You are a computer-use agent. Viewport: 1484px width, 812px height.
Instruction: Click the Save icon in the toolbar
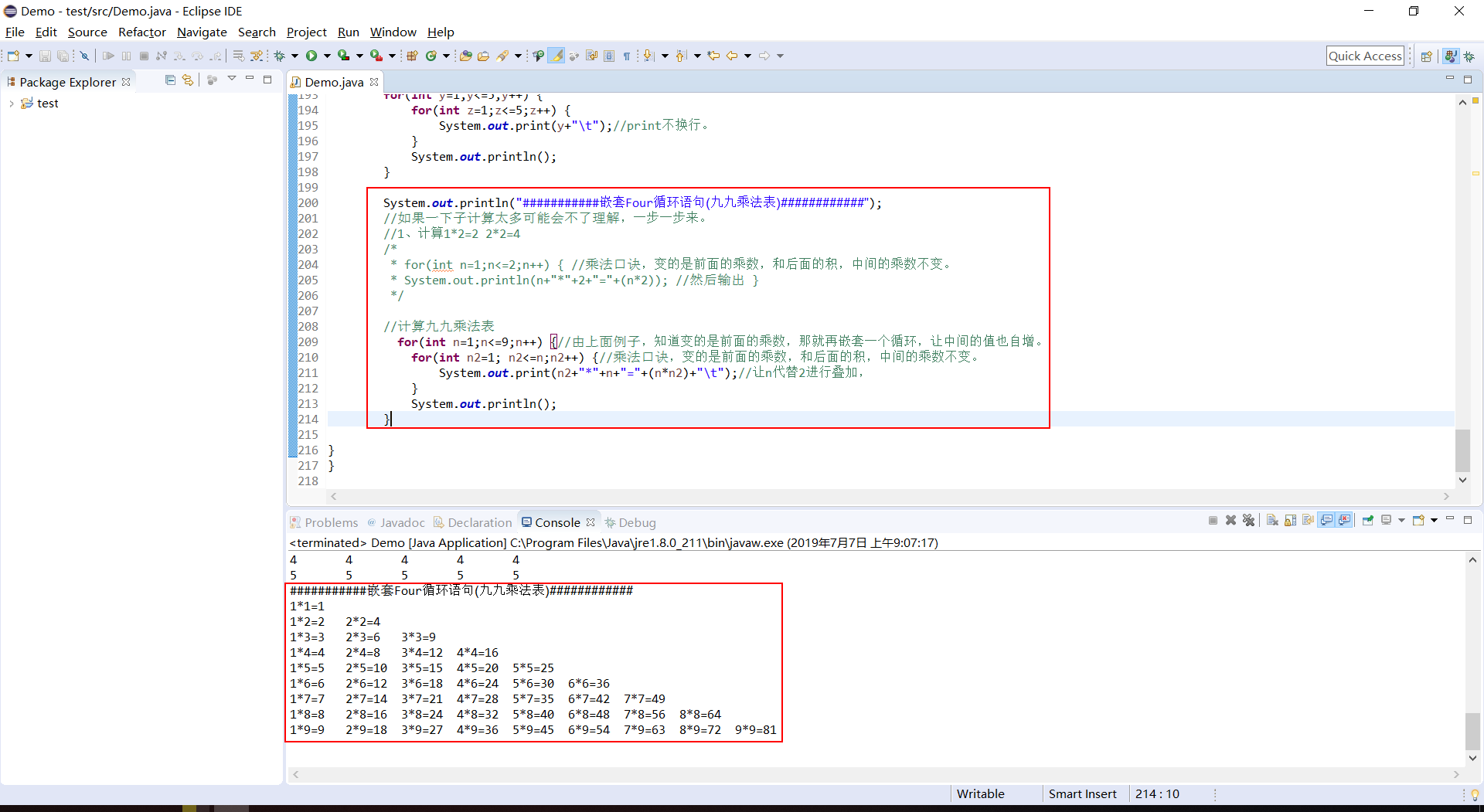[44, 56]
